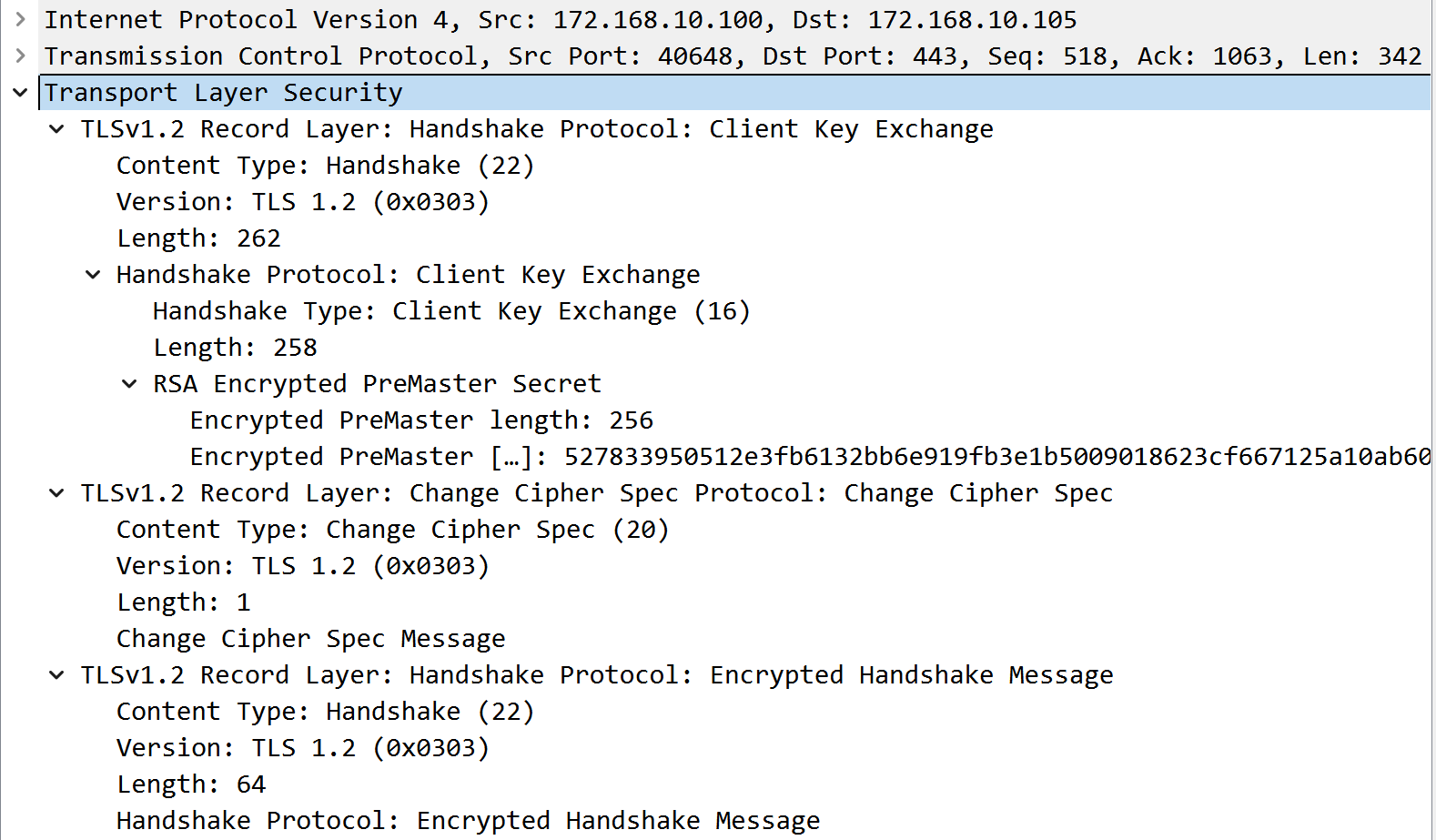Select Content Type: Handshake under Client Key Exchange

coord(325,166)
